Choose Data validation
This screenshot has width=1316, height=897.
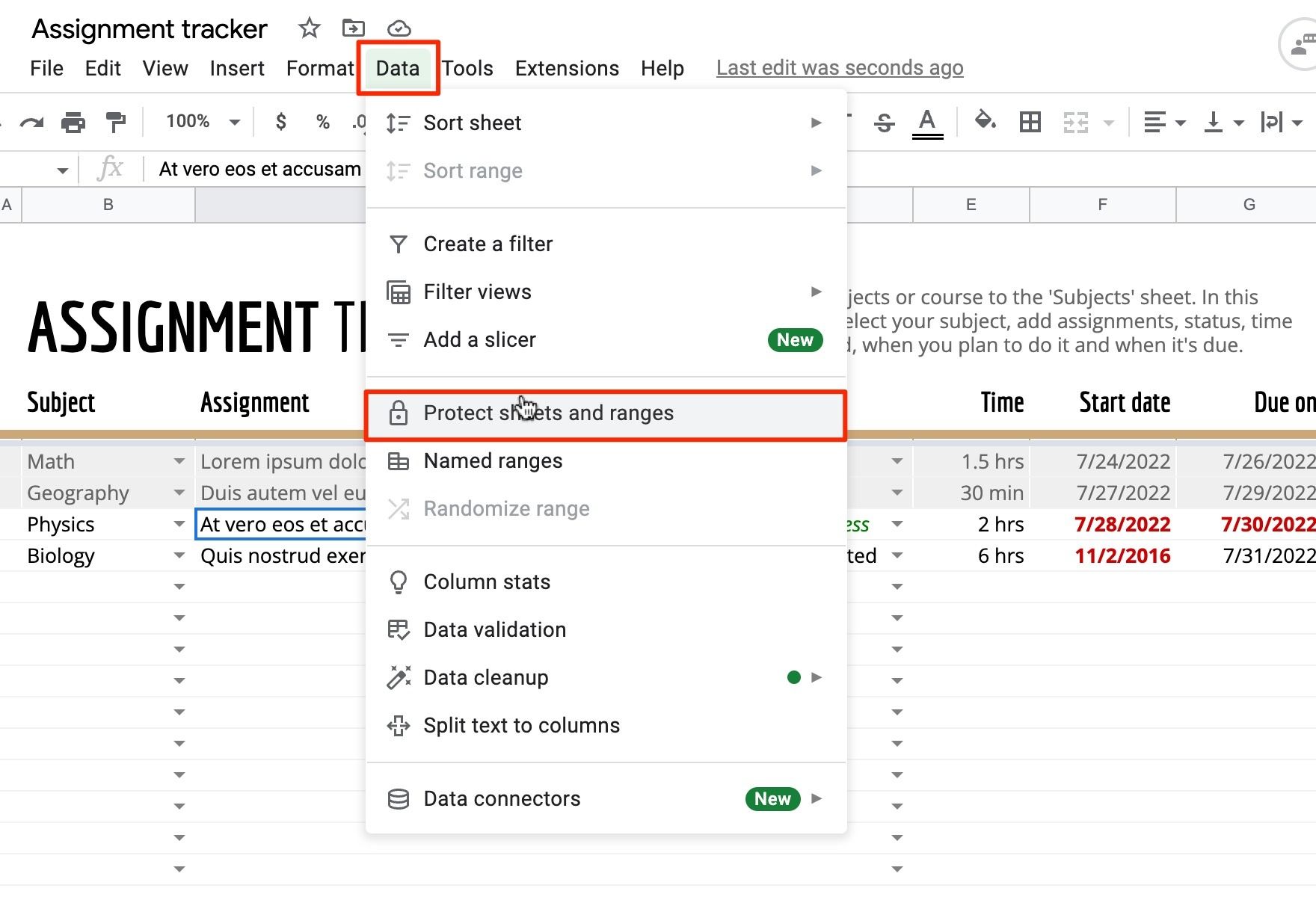coord(606,629)
